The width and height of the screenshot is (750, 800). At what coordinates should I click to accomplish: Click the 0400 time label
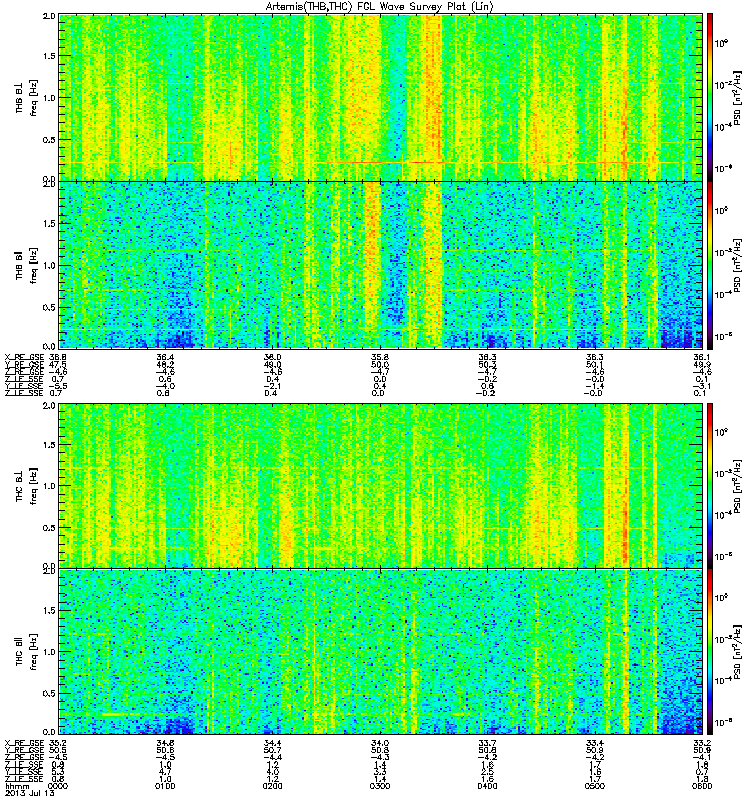coord(487,786)
